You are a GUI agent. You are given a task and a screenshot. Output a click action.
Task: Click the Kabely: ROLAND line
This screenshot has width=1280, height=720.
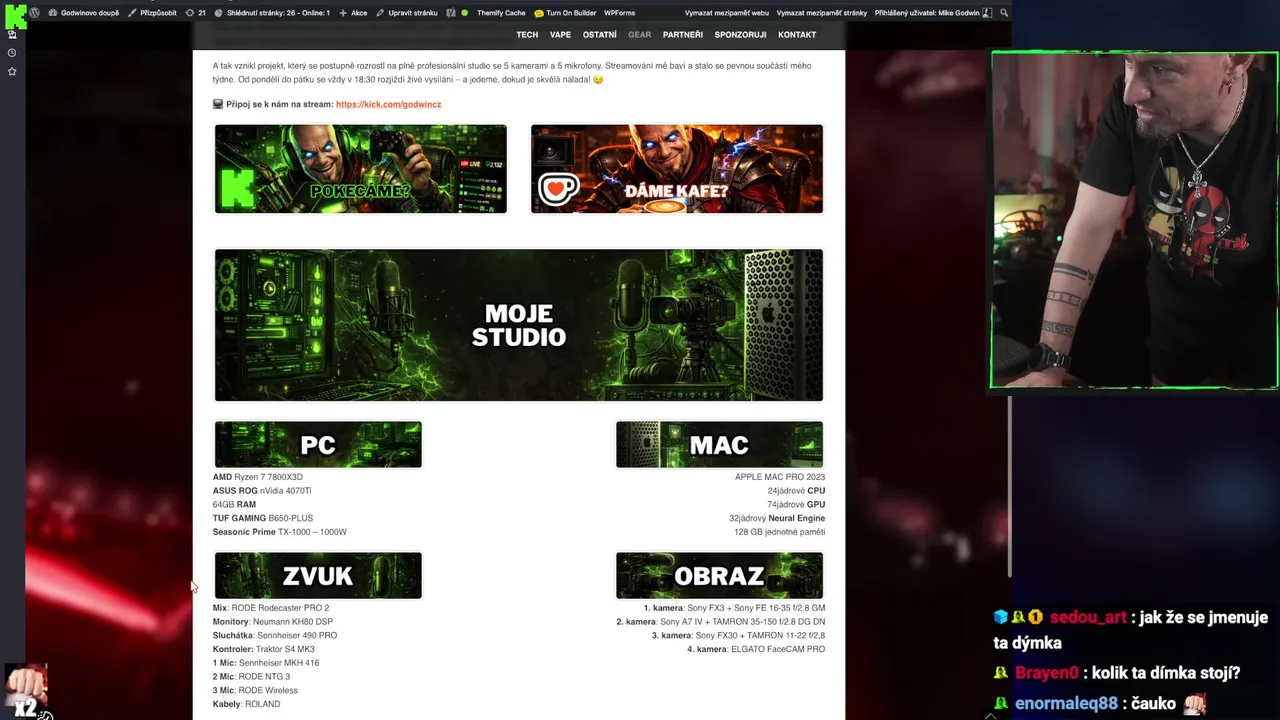(x=246, y=704)
